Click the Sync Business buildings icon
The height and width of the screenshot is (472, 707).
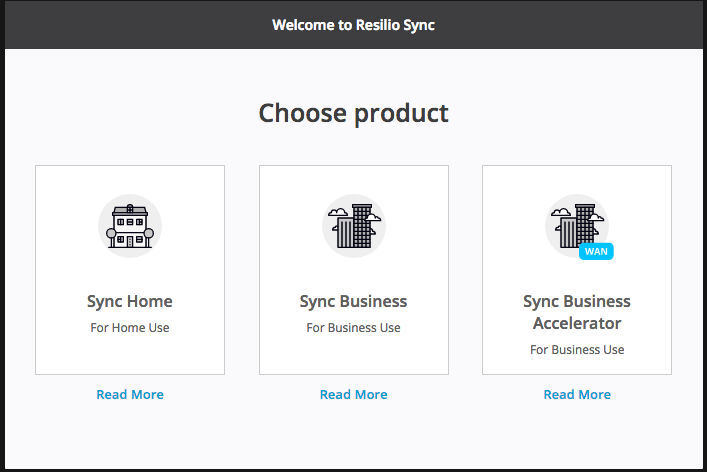[x=354, y=226]
